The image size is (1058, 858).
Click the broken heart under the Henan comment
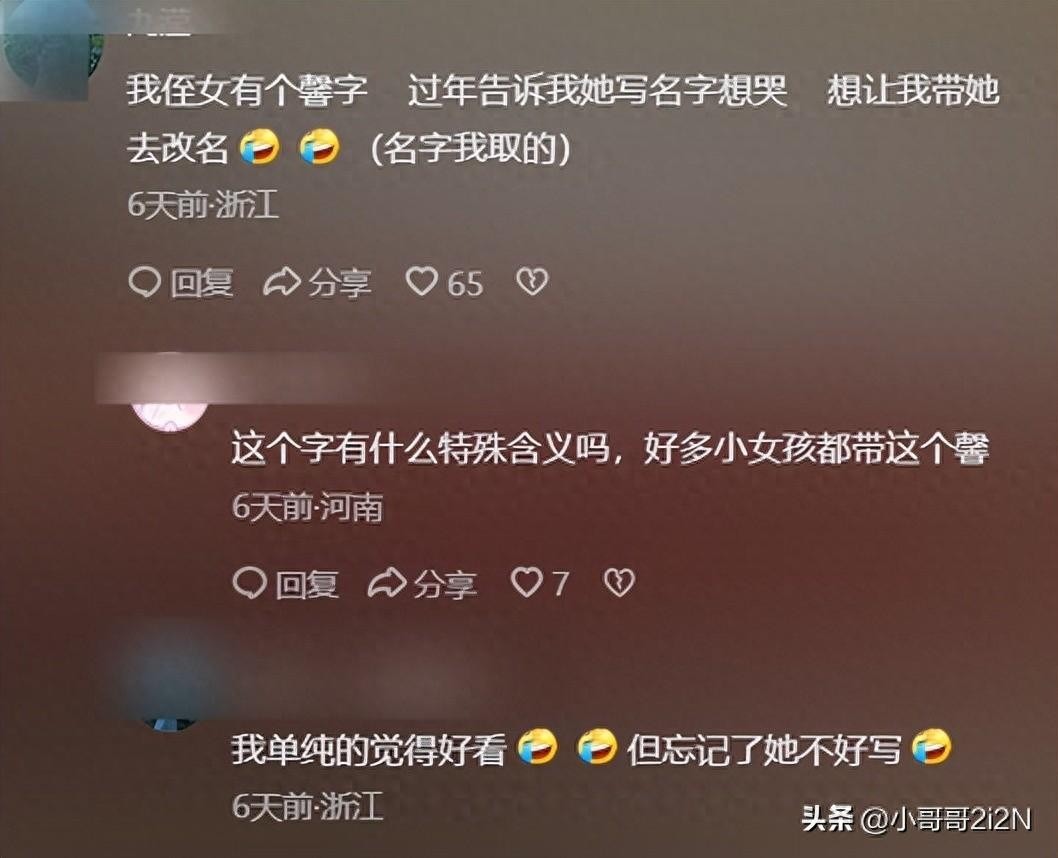tap(619, 582)
